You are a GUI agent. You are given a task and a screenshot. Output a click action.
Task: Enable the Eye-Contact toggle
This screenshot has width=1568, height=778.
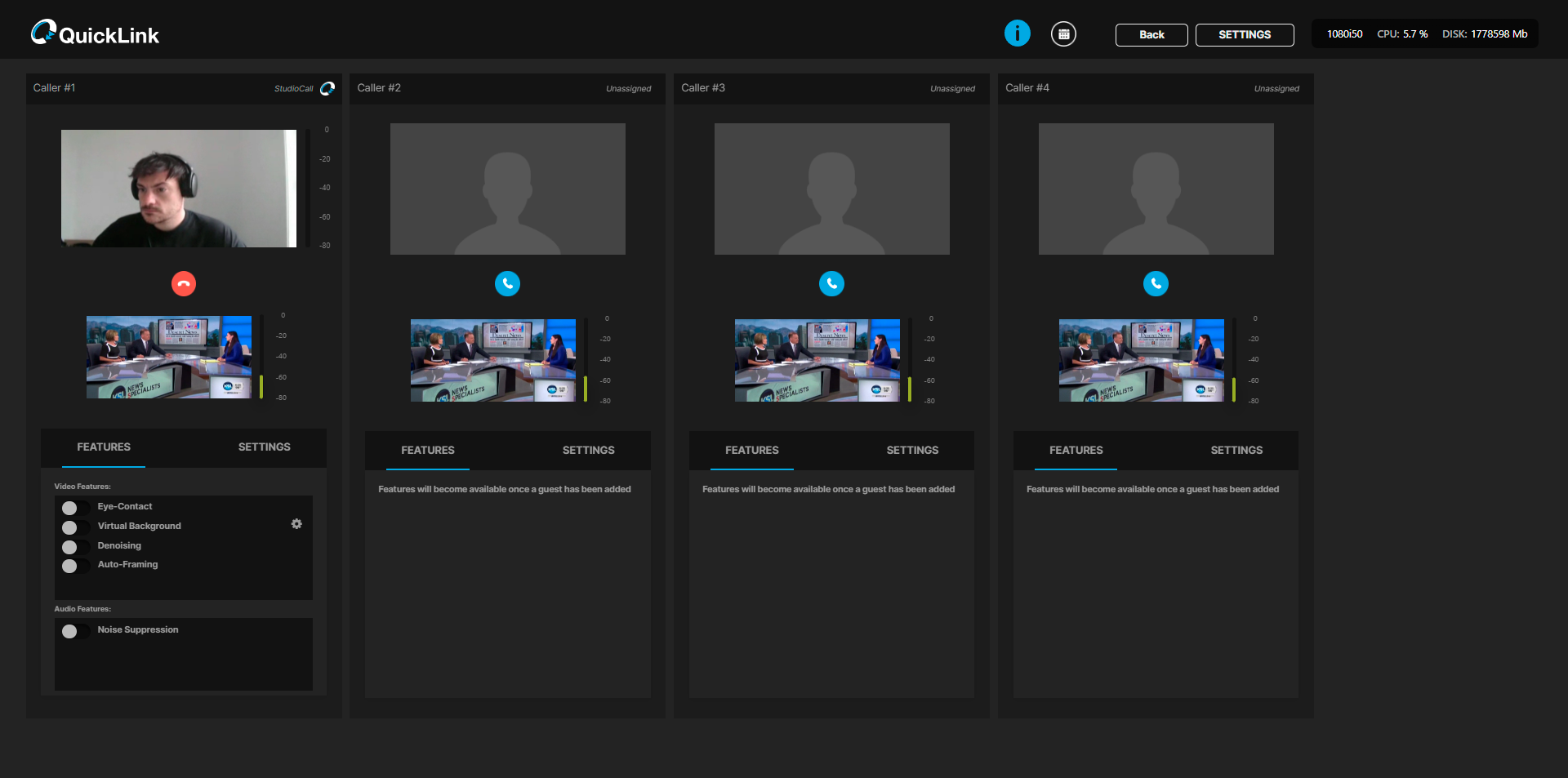pos(74,508)
